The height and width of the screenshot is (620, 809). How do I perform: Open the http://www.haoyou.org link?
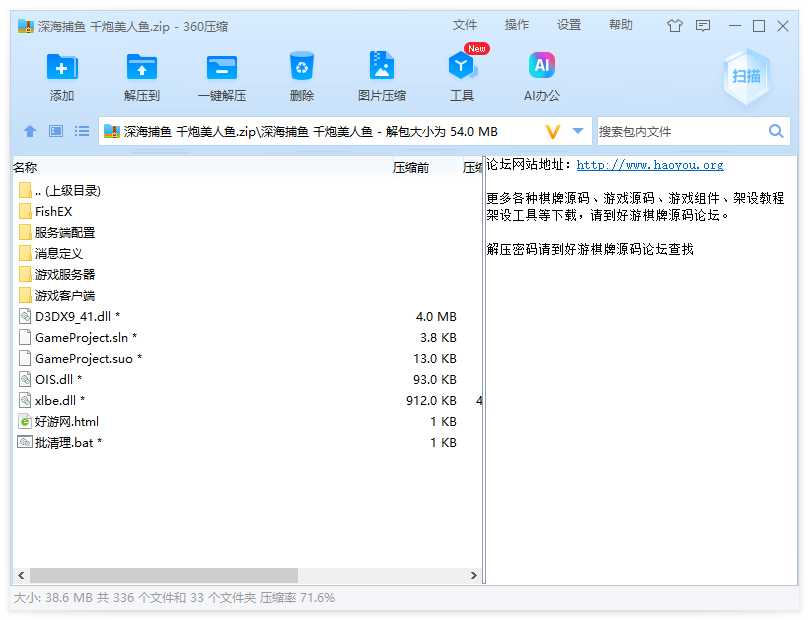pos(650,165)
